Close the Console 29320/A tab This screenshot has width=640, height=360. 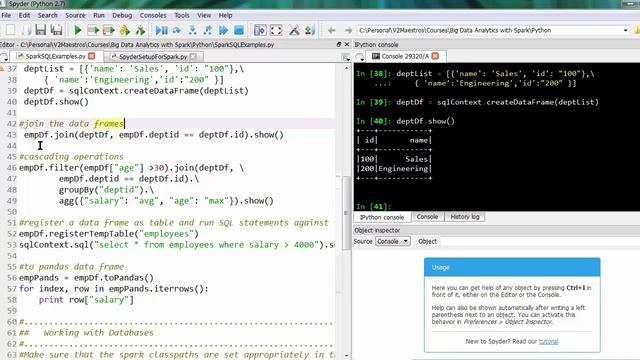tap(435, 56)
